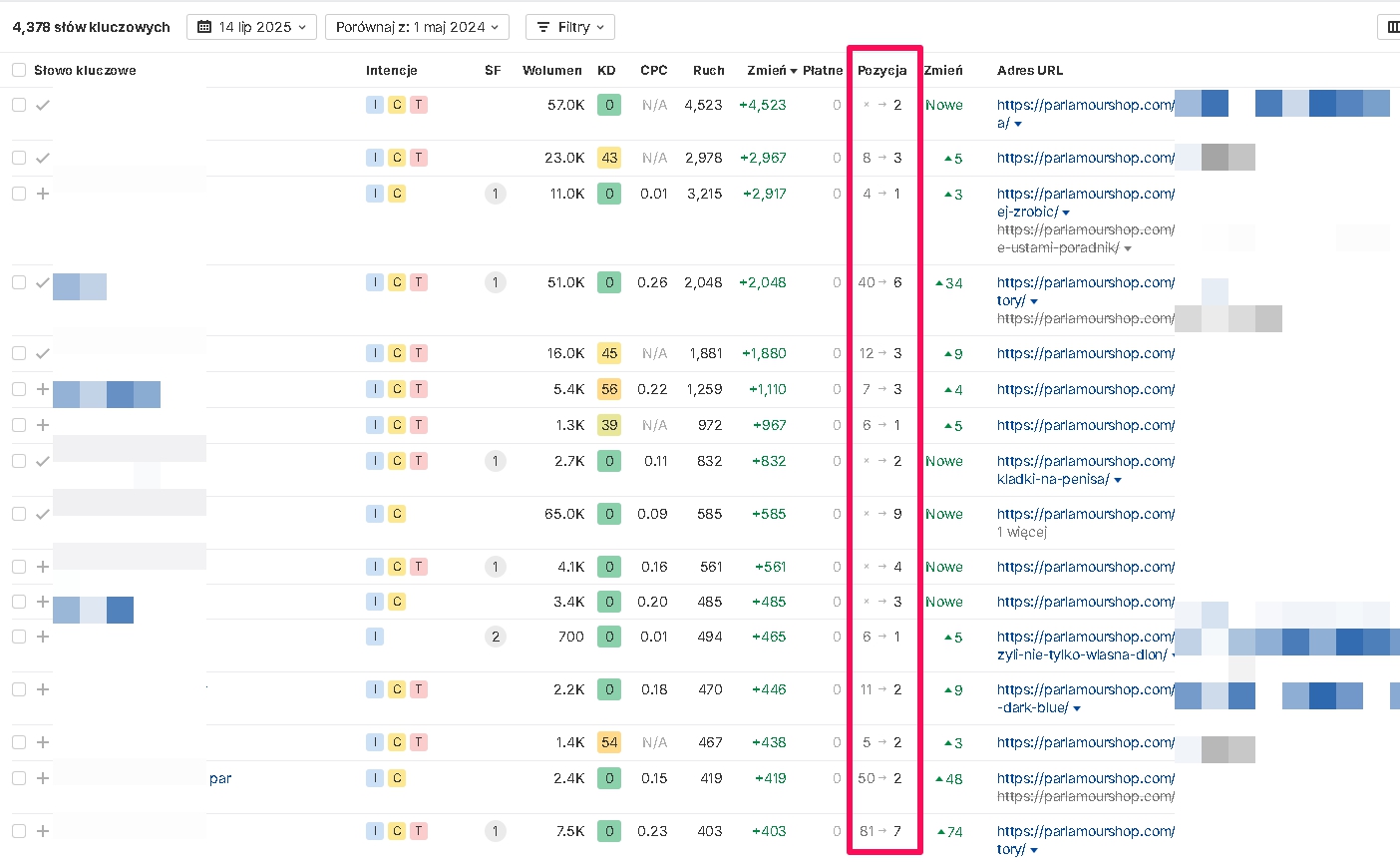Screen dimensions: 1400x865
Task: Click the plus icon in the 7.5K volume row
Action: 43,831
